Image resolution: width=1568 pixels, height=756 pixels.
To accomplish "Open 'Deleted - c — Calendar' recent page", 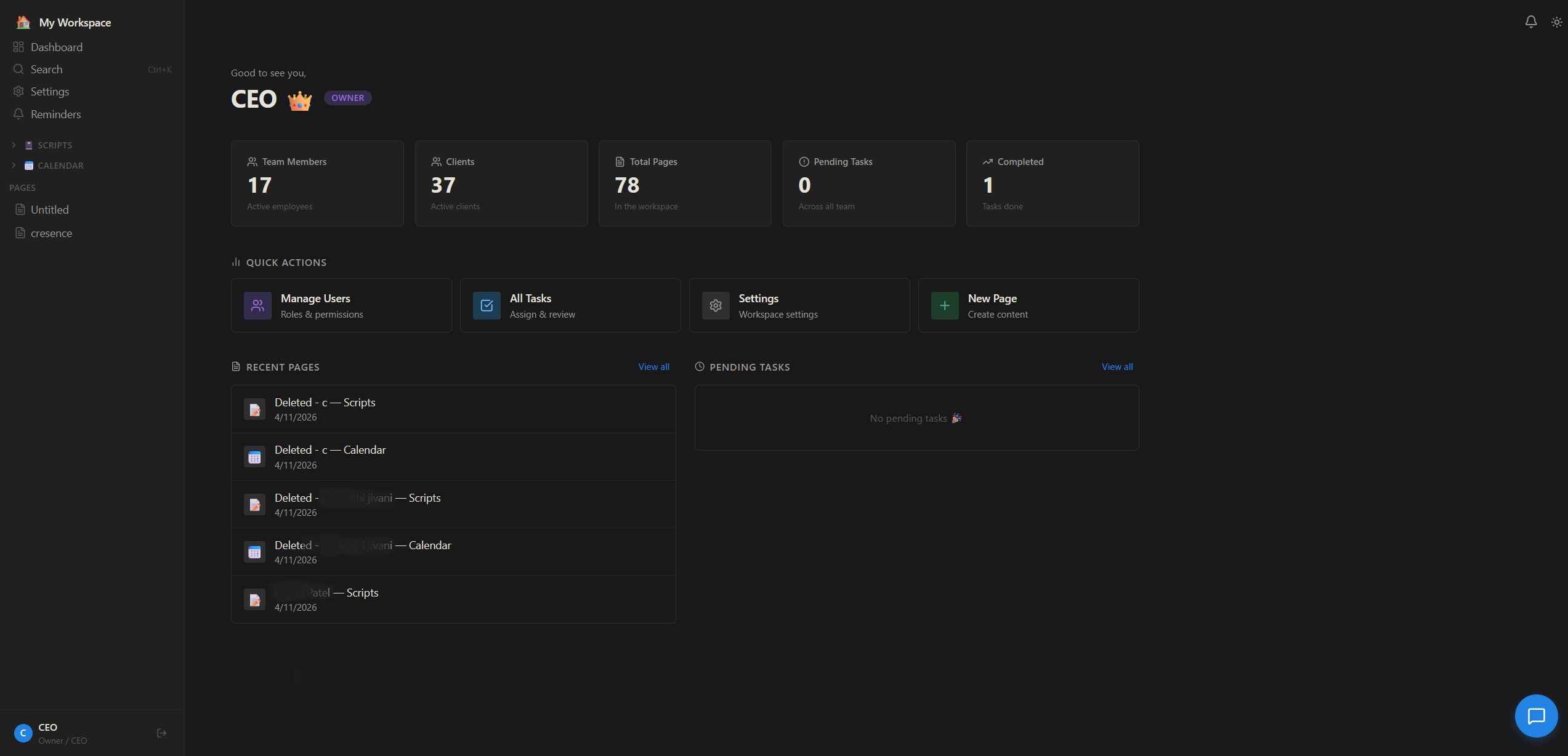I will (x=453, y=457).
